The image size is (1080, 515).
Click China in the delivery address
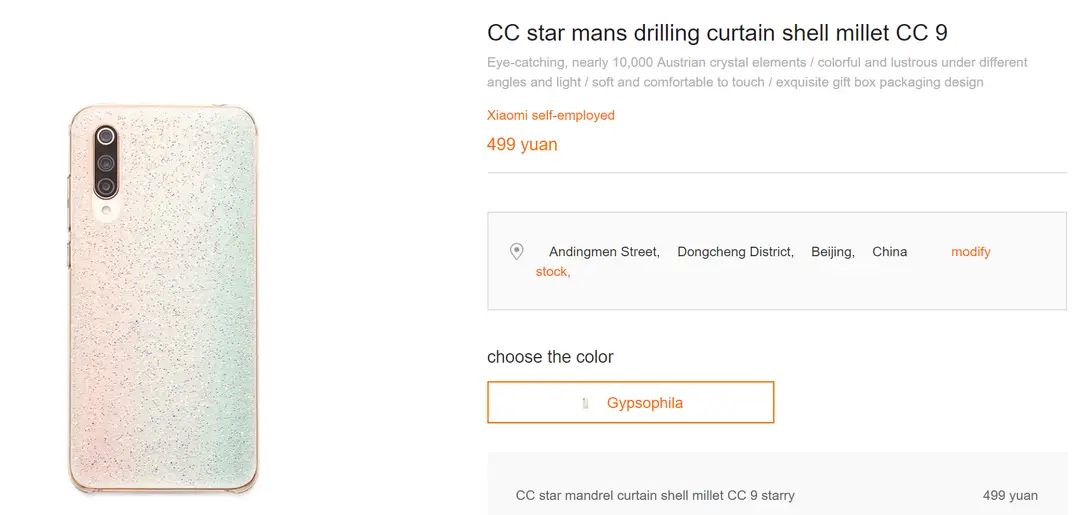point(889,252)
